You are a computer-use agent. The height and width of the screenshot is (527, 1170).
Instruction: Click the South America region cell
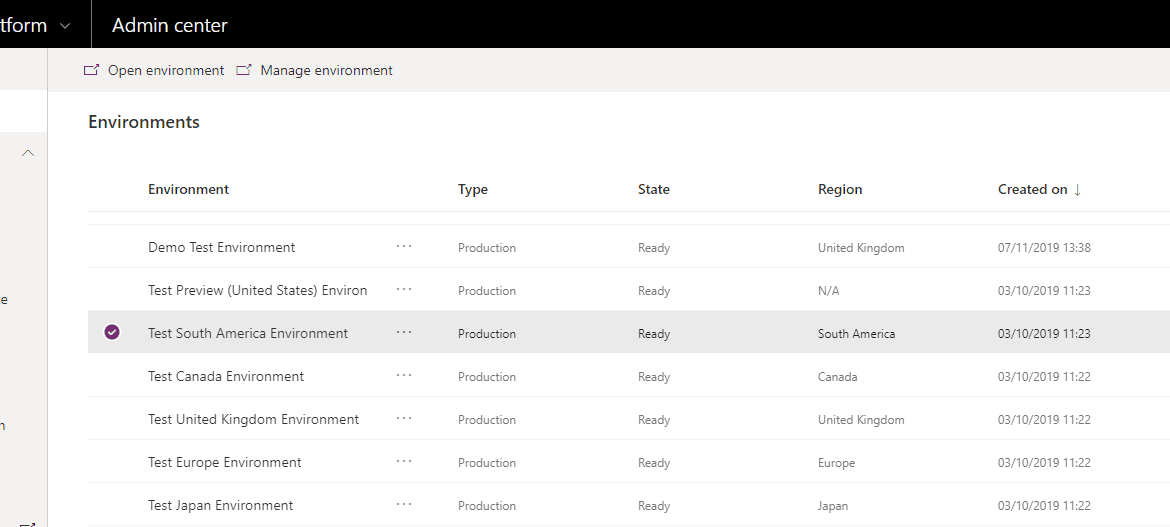pos(857,334)
